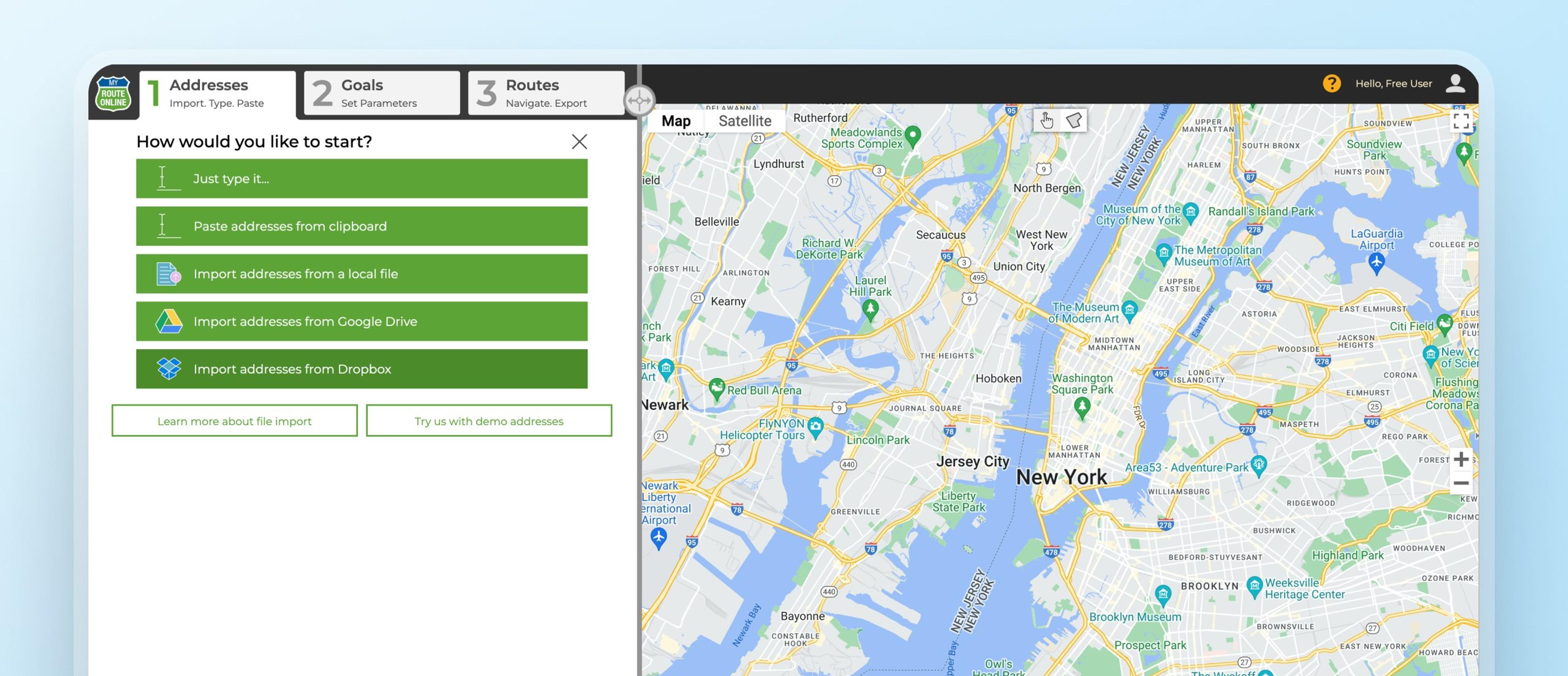
Task: Select the polygon draw map tool
Action: (1074, 120)
